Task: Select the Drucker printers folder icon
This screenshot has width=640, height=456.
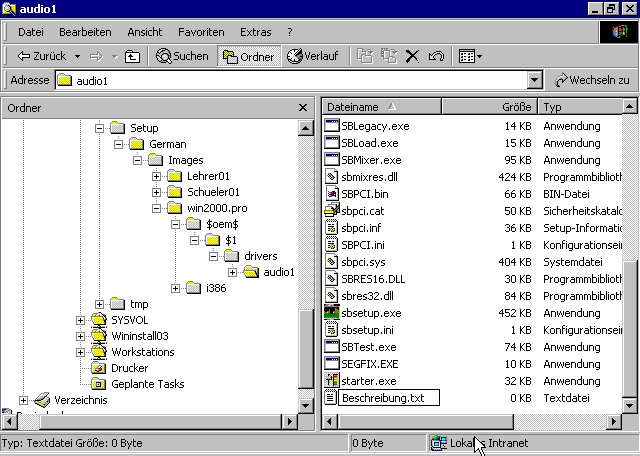Action: point(99,368)
